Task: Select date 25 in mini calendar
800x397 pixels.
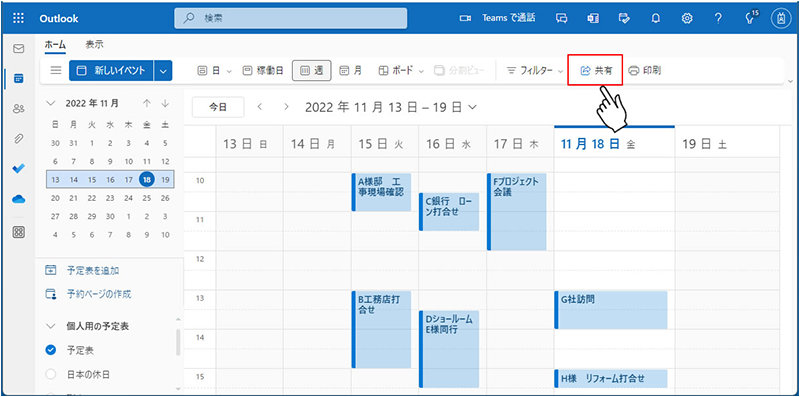Action: pyautogui.click(x=147, y=198)
